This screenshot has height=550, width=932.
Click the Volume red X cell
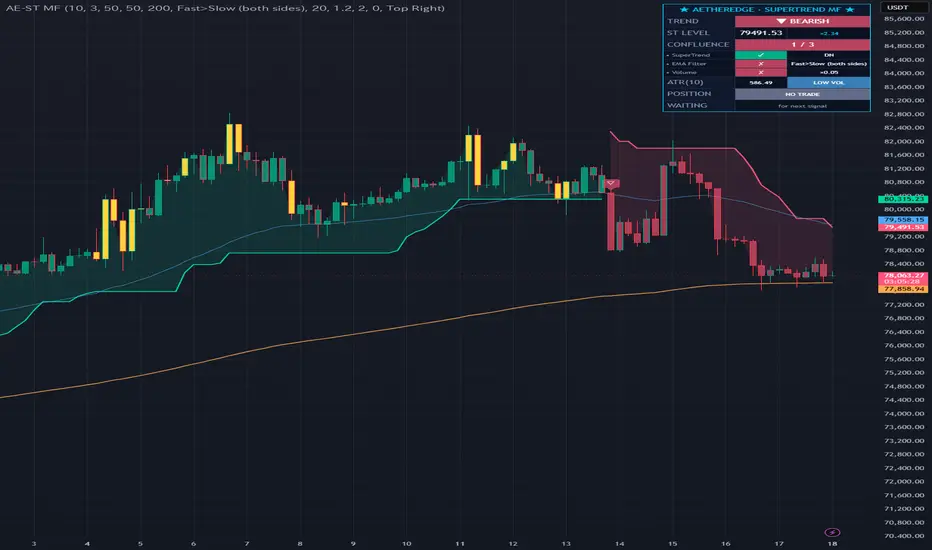click(761, 73)
